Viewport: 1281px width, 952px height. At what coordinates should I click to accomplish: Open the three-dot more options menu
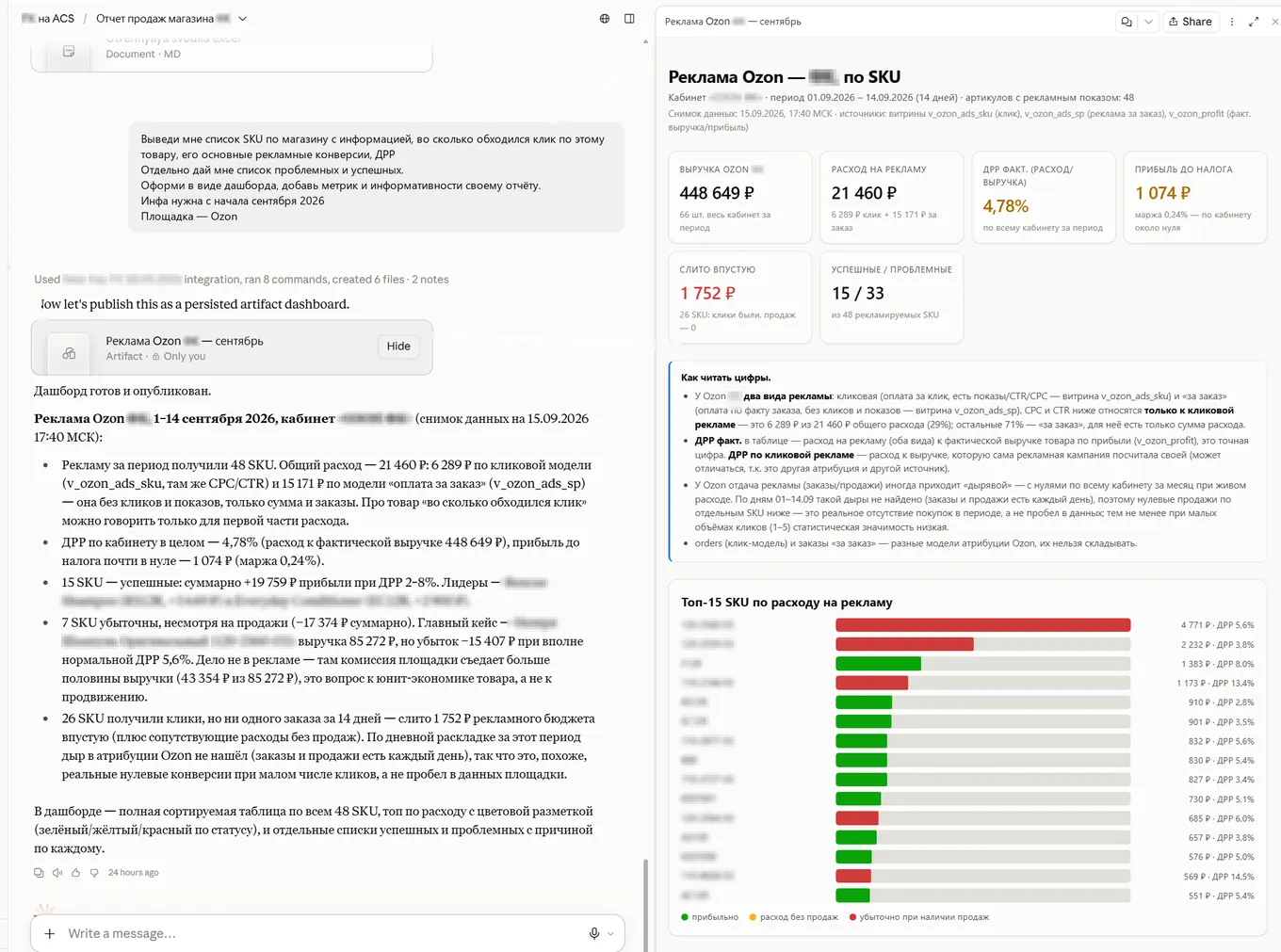coord(1232,22)
